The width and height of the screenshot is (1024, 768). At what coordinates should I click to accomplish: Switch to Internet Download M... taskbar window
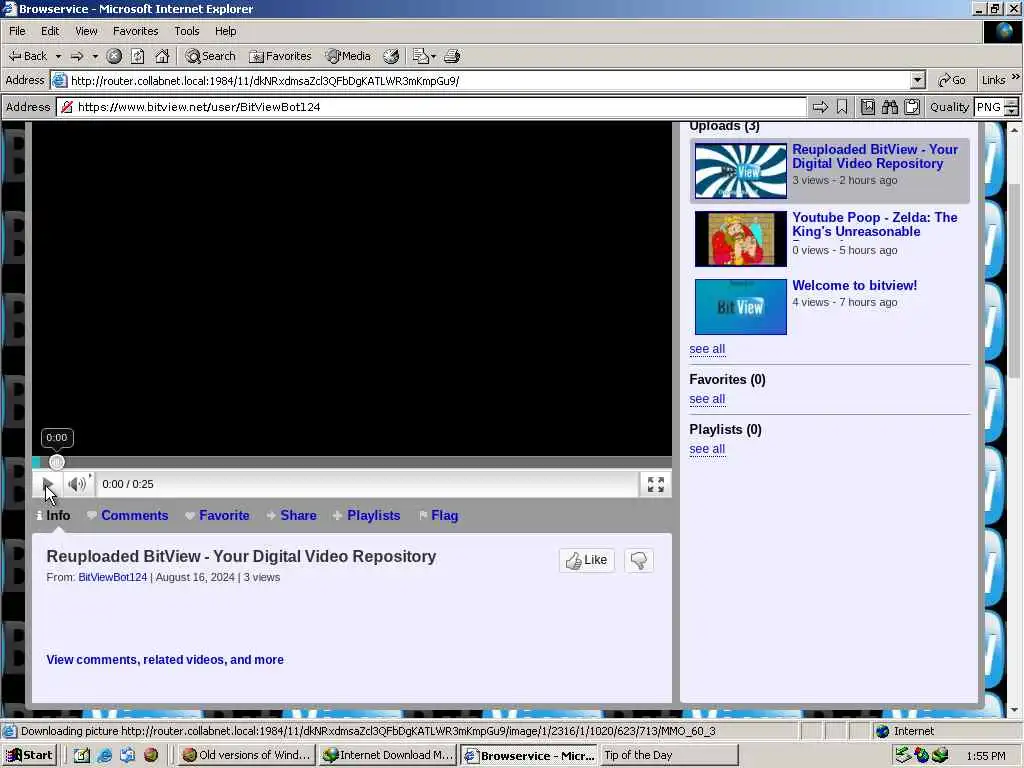(388, 755)
